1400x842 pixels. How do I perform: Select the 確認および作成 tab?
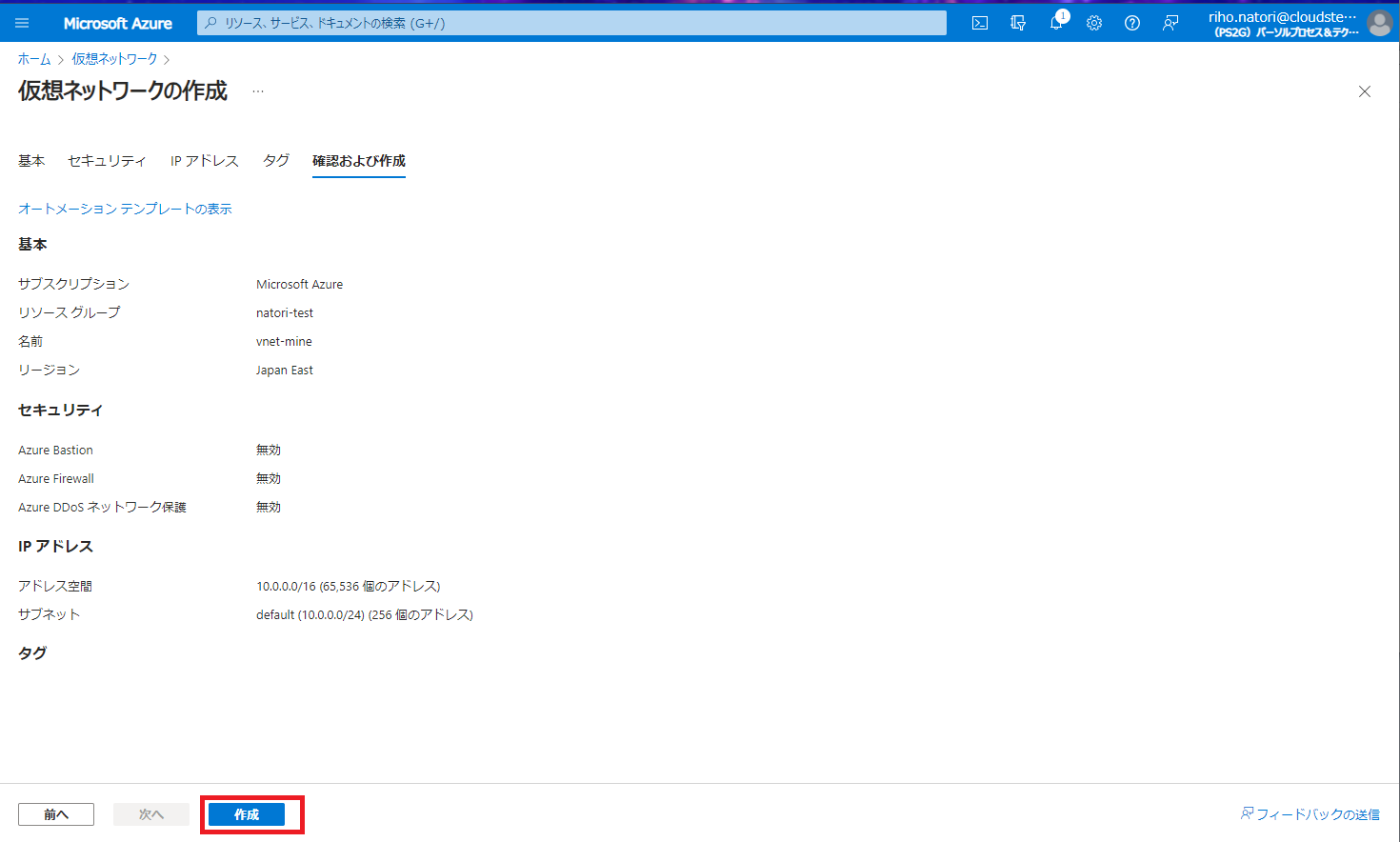coord(359,161)
